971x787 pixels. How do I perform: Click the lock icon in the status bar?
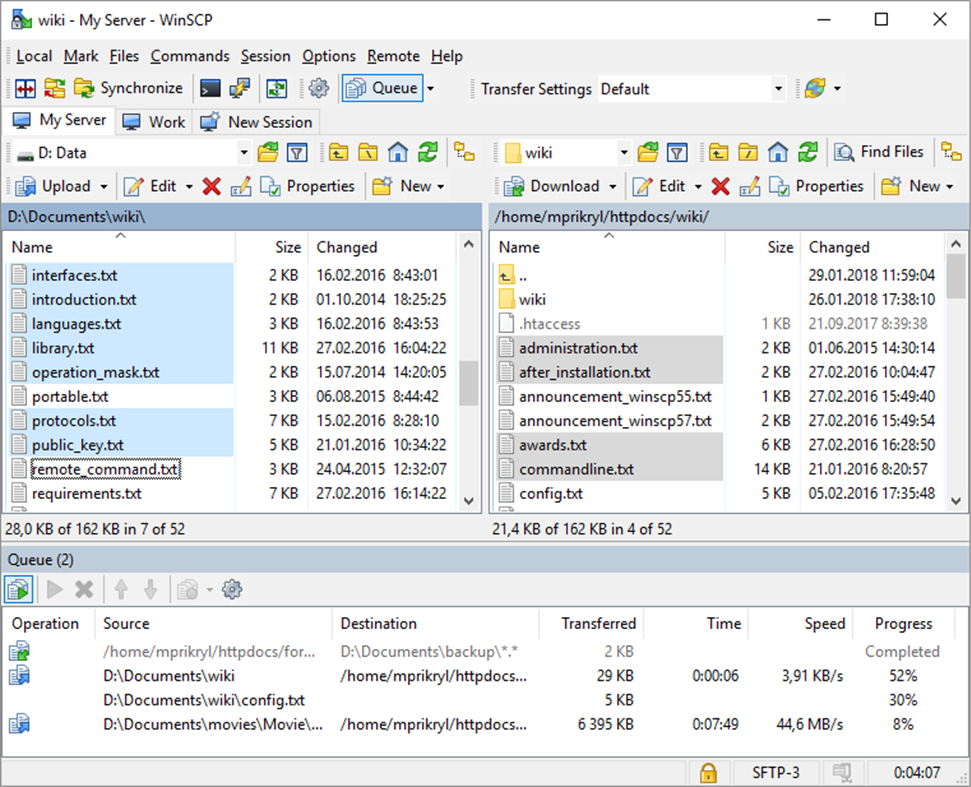[x=708, y=772]
